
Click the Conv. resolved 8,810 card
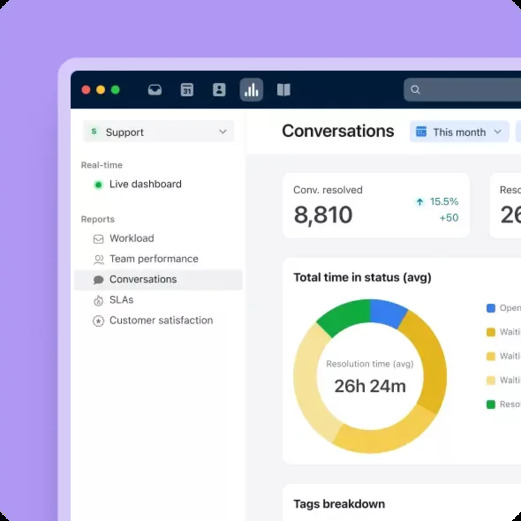(376, 205)
